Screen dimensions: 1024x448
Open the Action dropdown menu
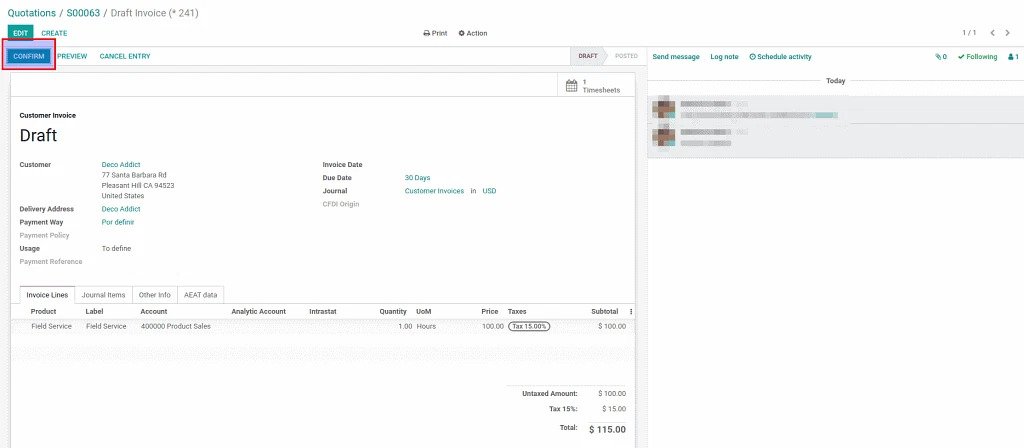pyautogui.click(x=473, y=33)
